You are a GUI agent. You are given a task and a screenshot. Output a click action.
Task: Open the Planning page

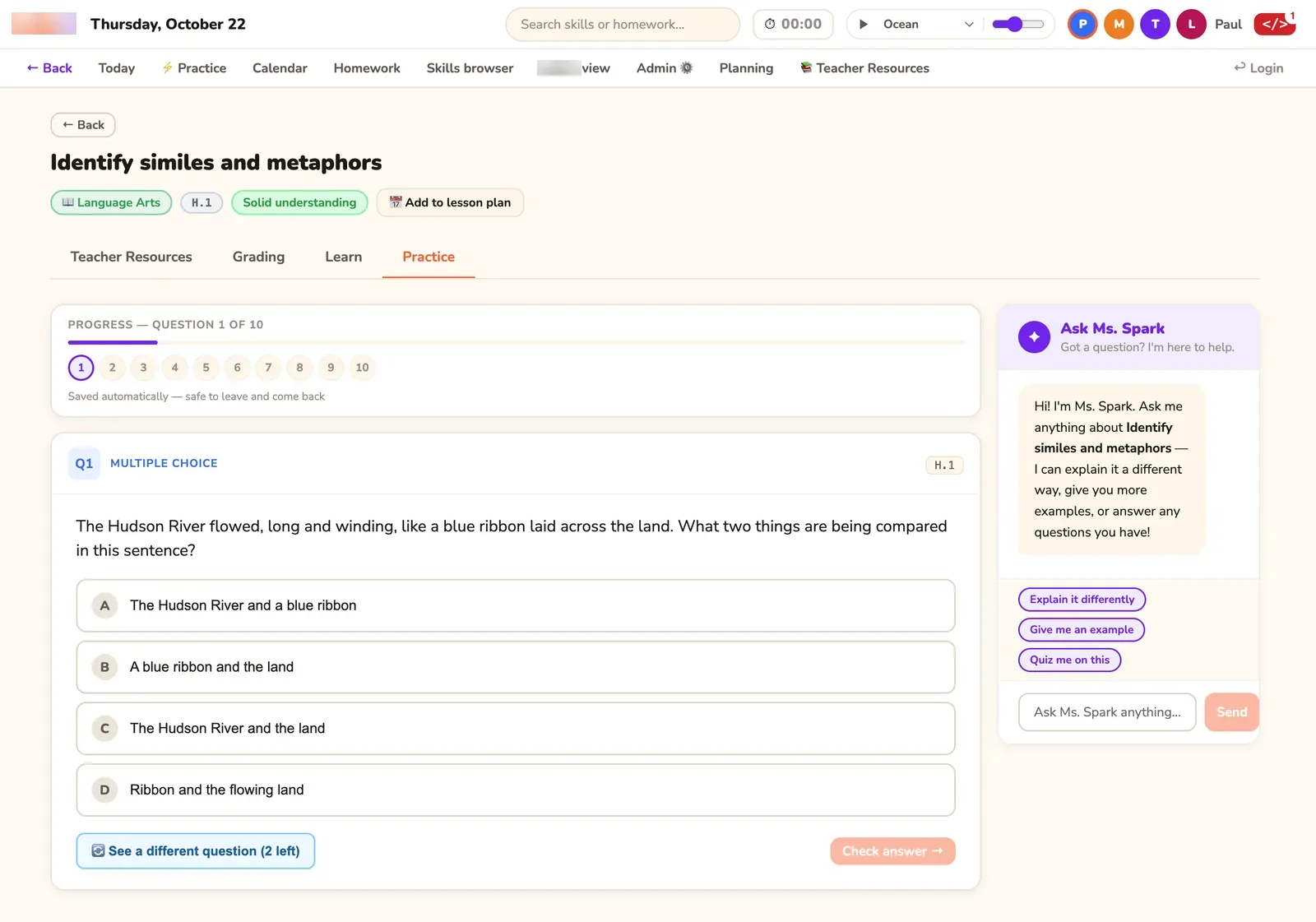[746, 68]
